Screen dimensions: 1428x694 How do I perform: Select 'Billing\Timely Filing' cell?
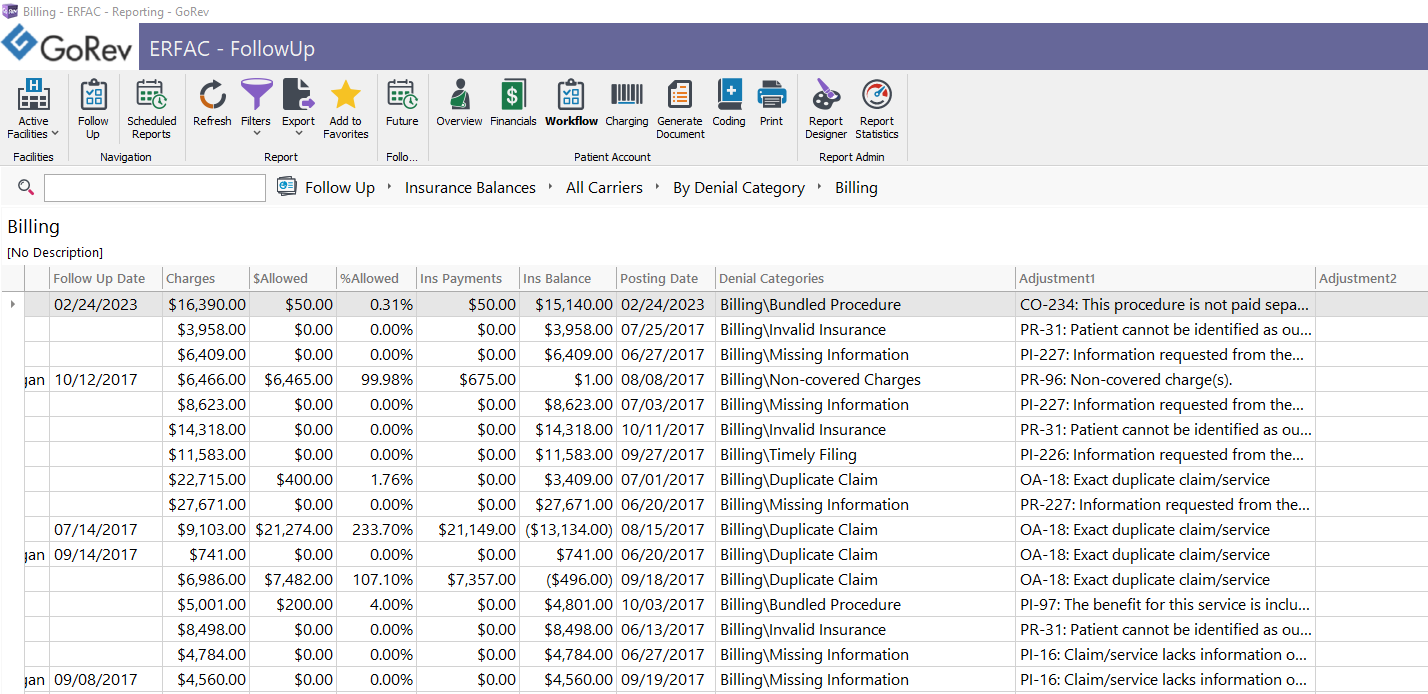click(x=866, y=454)
